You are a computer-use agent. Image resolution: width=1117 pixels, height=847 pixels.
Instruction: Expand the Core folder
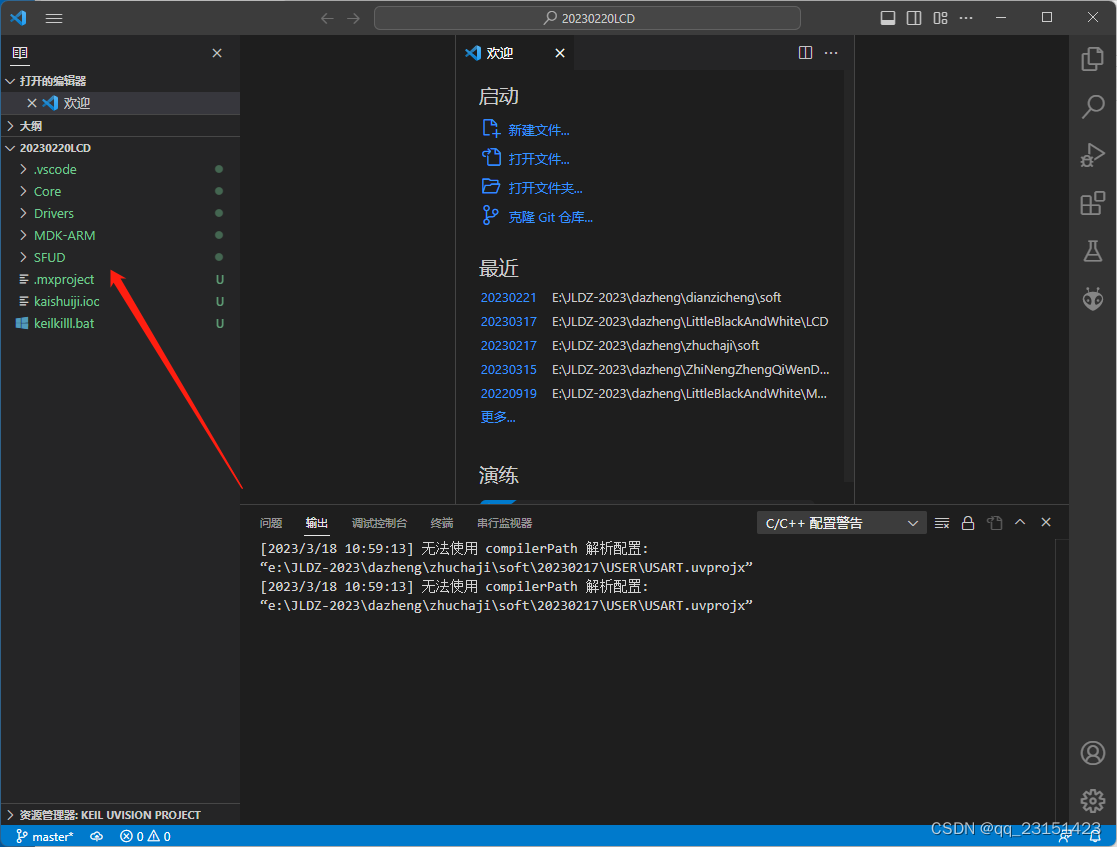tap(120, 192)
